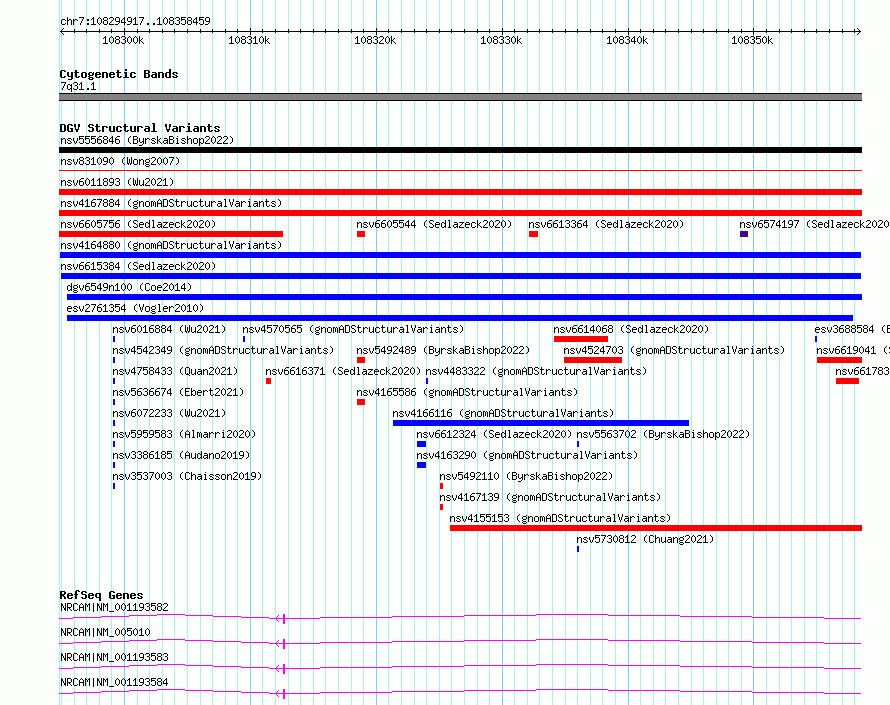
Task: Open the nsv831090 (Wong2007) variant label
Action: 120,161
